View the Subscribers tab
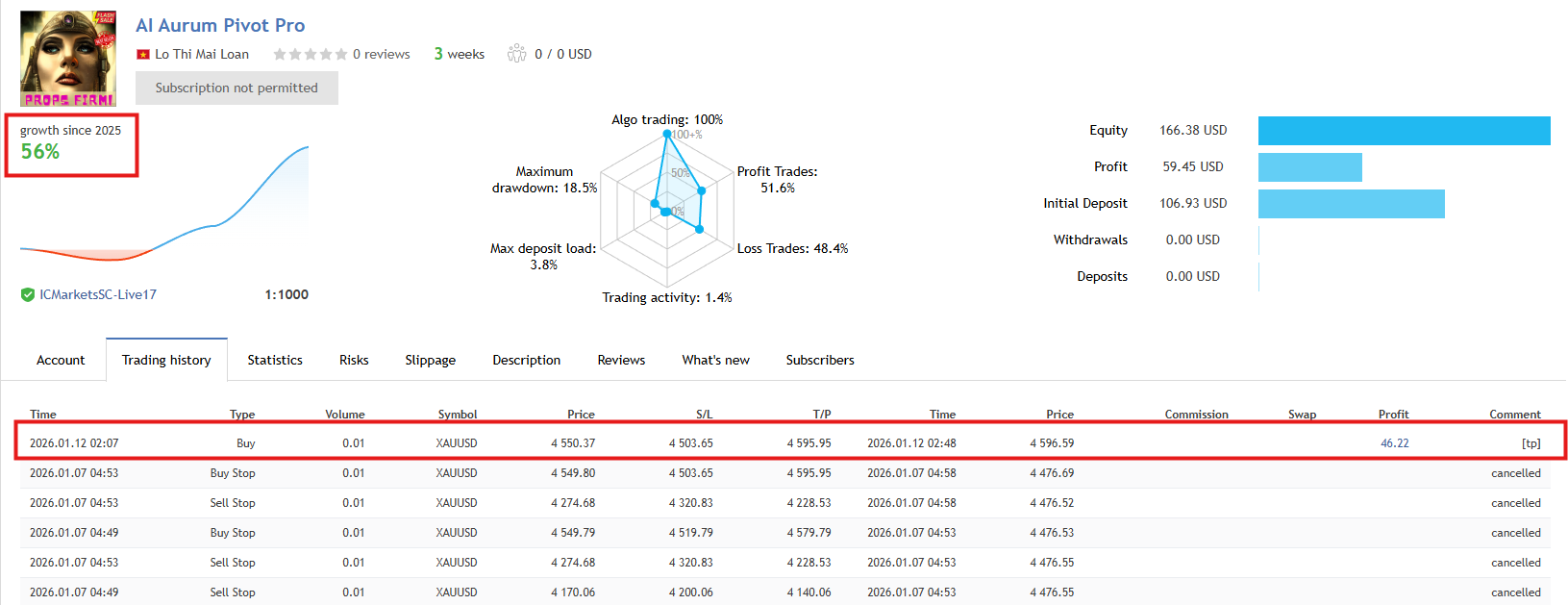1568x605 pixels. 820,361
